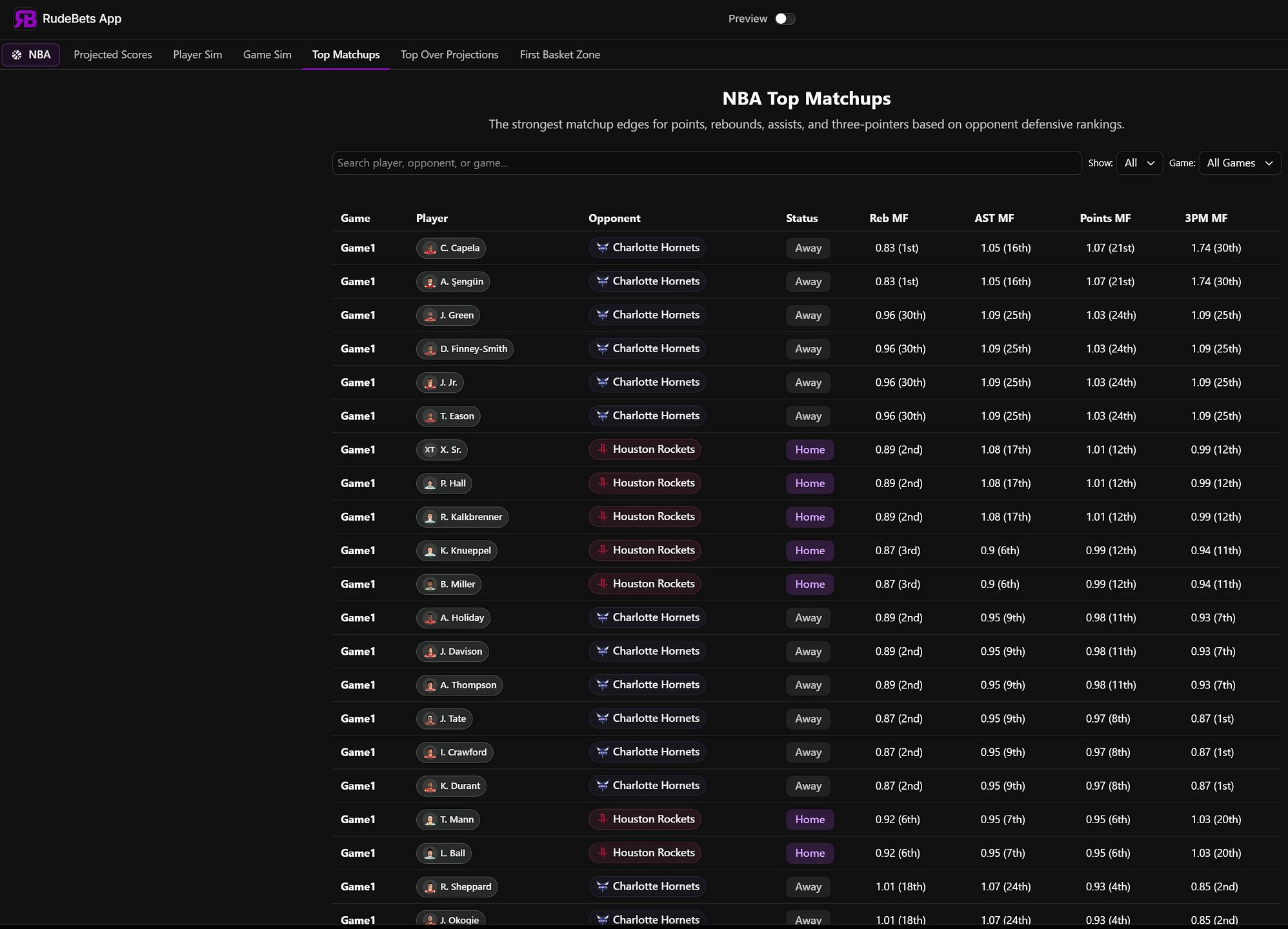Click Hornets logo in R. Sheppard row
The image size is (1288, 929).
pyautogui.click(x=603, y=886)
